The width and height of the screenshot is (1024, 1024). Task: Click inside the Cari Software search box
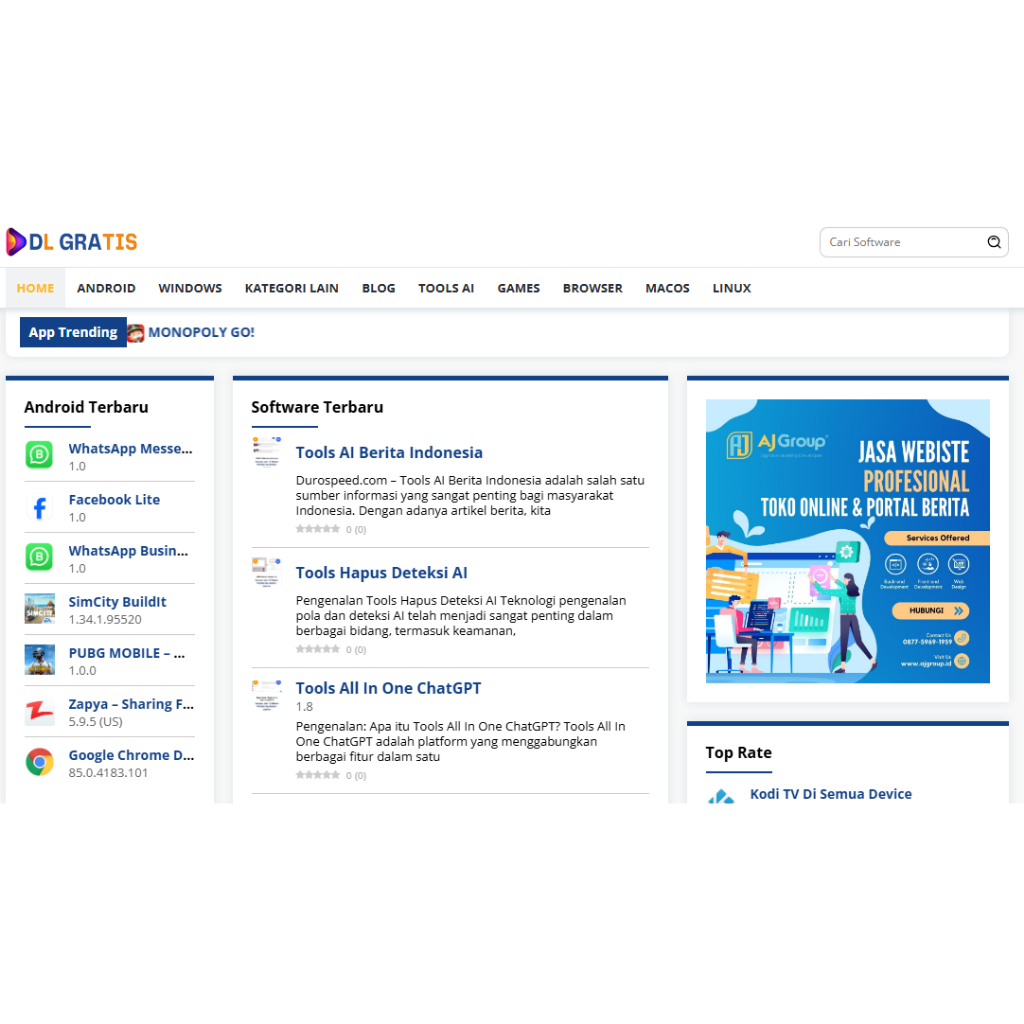(x=900, y=242)
